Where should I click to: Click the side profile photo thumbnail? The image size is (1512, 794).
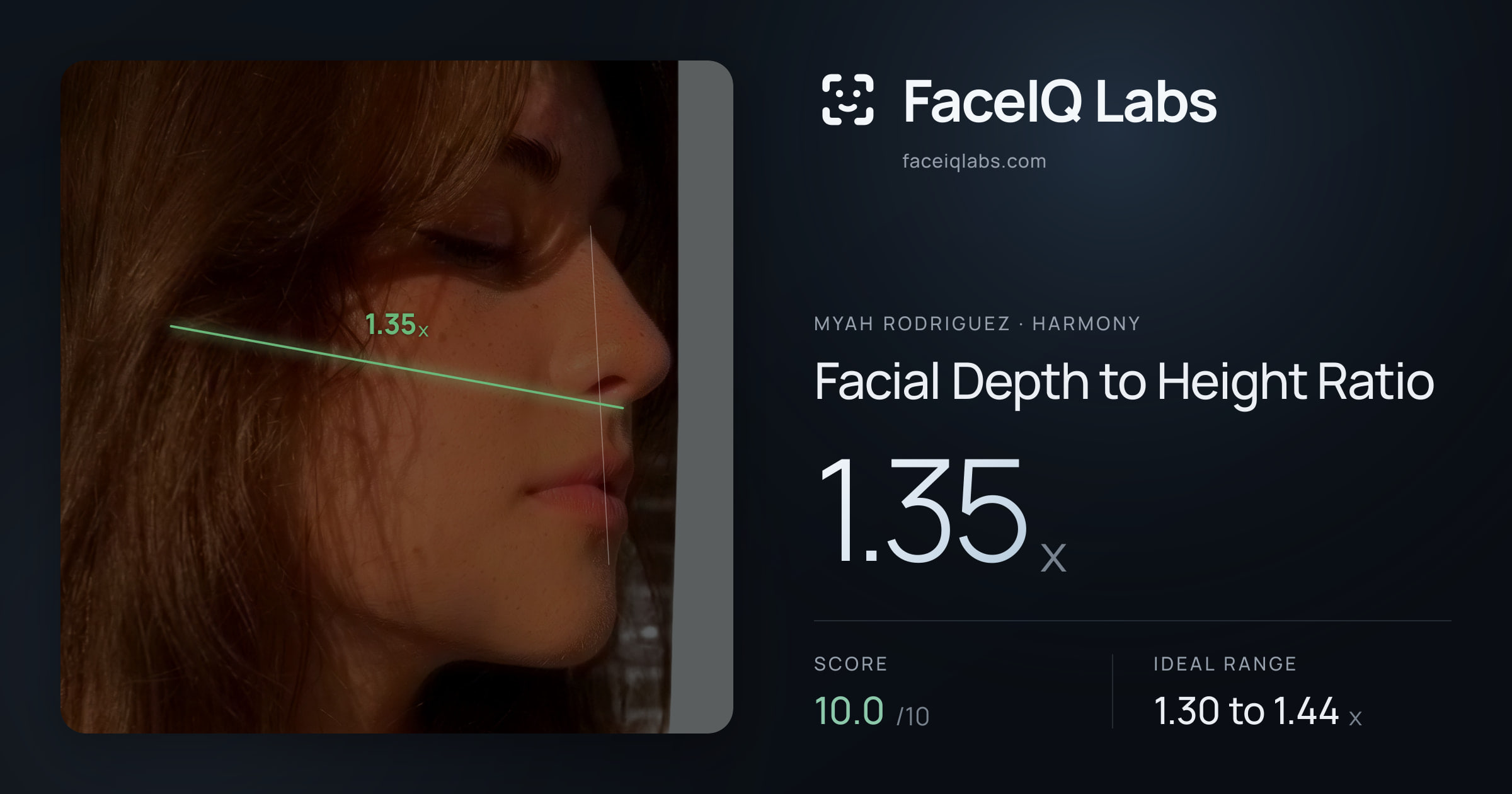pos(397,397)
